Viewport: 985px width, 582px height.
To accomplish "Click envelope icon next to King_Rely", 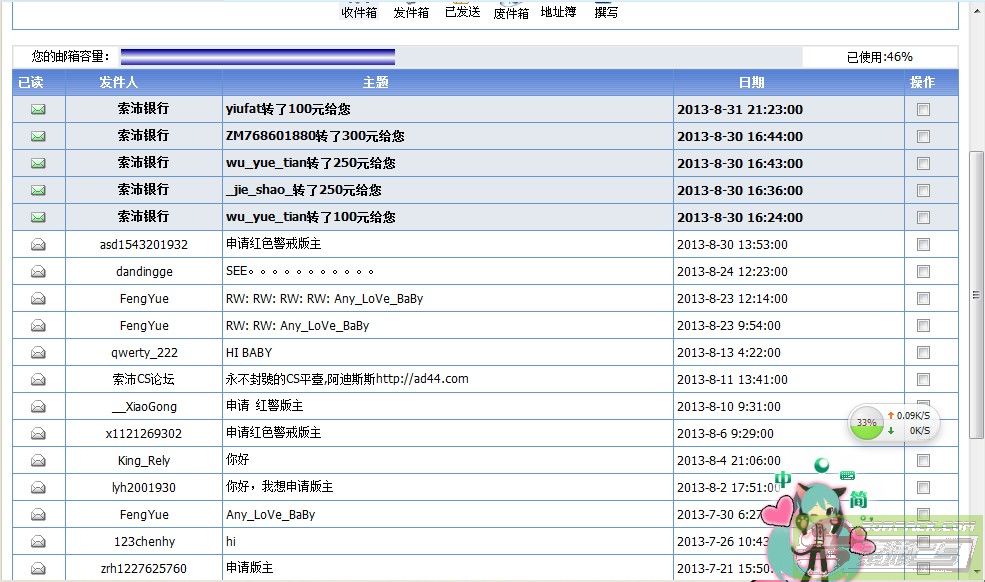I will (38, 460).
